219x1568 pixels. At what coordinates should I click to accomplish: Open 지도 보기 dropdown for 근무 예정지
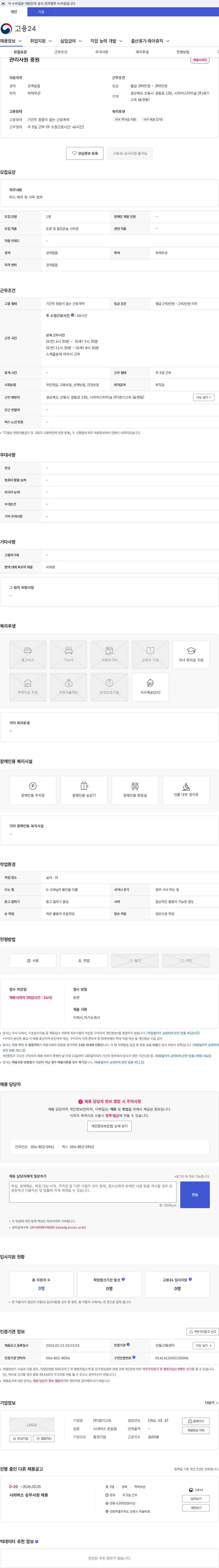[x=204, y=397]
